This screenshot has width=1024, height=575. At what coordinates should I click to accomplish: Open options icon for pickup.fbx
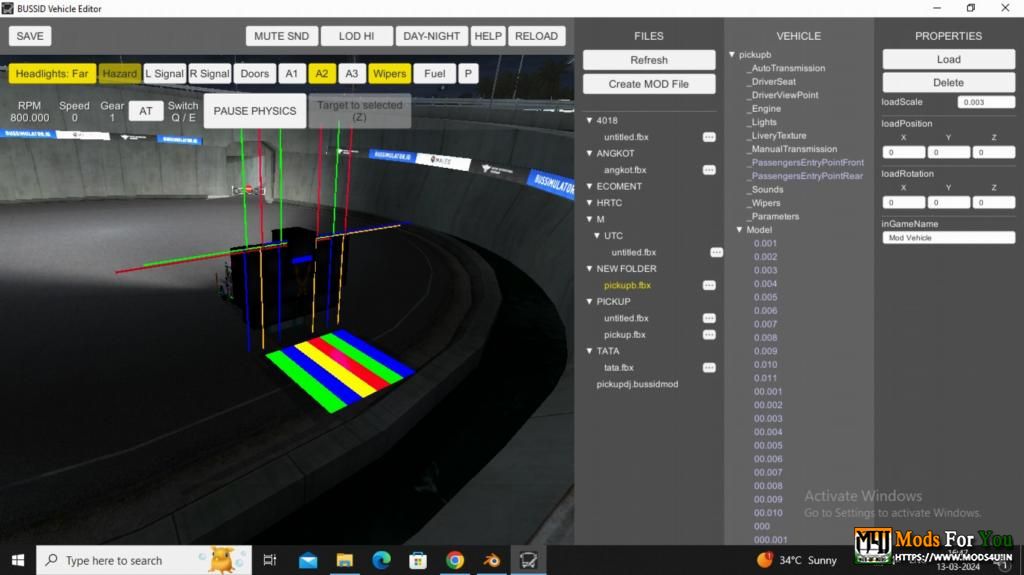pos(709,335)
